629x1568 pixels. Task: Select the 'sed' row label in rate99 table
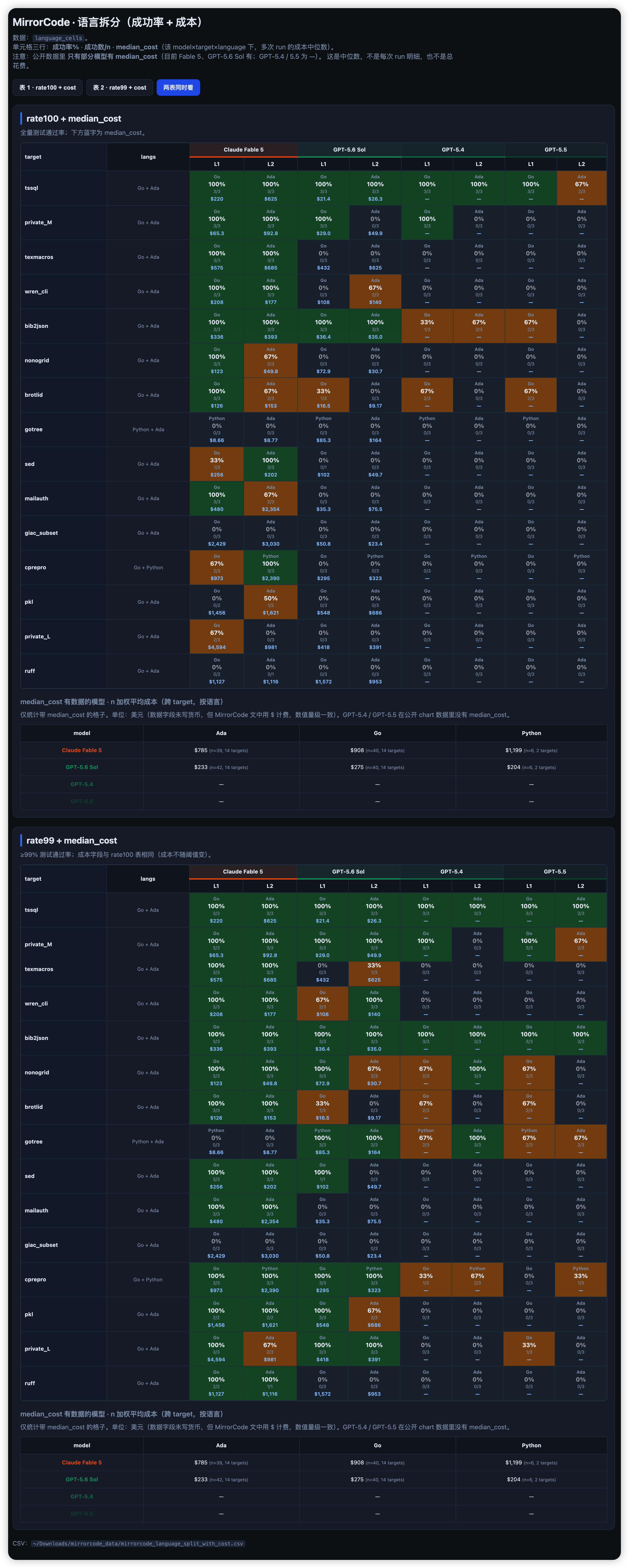pos(29,1176)
